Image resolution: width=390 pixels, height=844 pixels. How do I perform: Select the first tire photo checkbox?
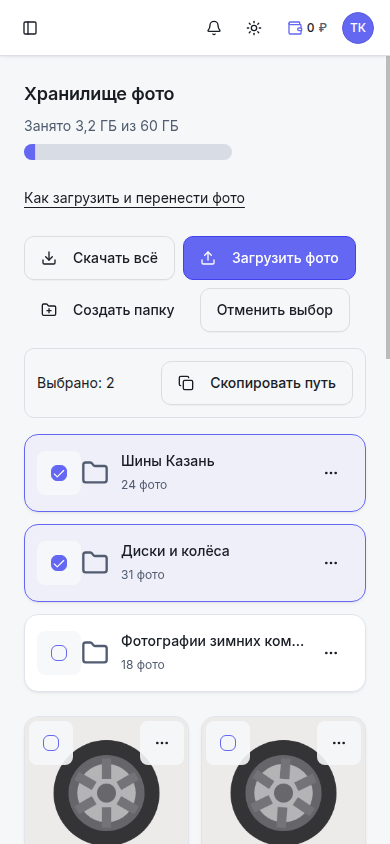(51, 743)
